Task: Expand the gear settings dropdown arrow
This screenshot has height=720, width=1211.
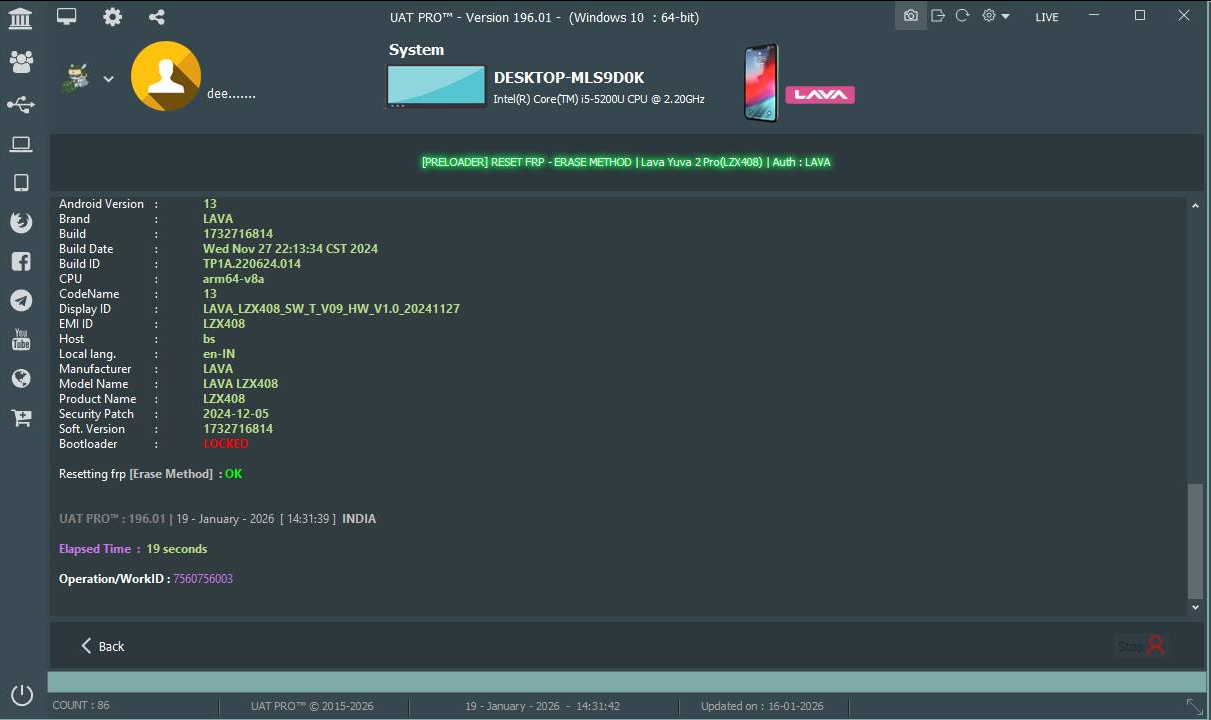Action: (x=1005, y=17)
